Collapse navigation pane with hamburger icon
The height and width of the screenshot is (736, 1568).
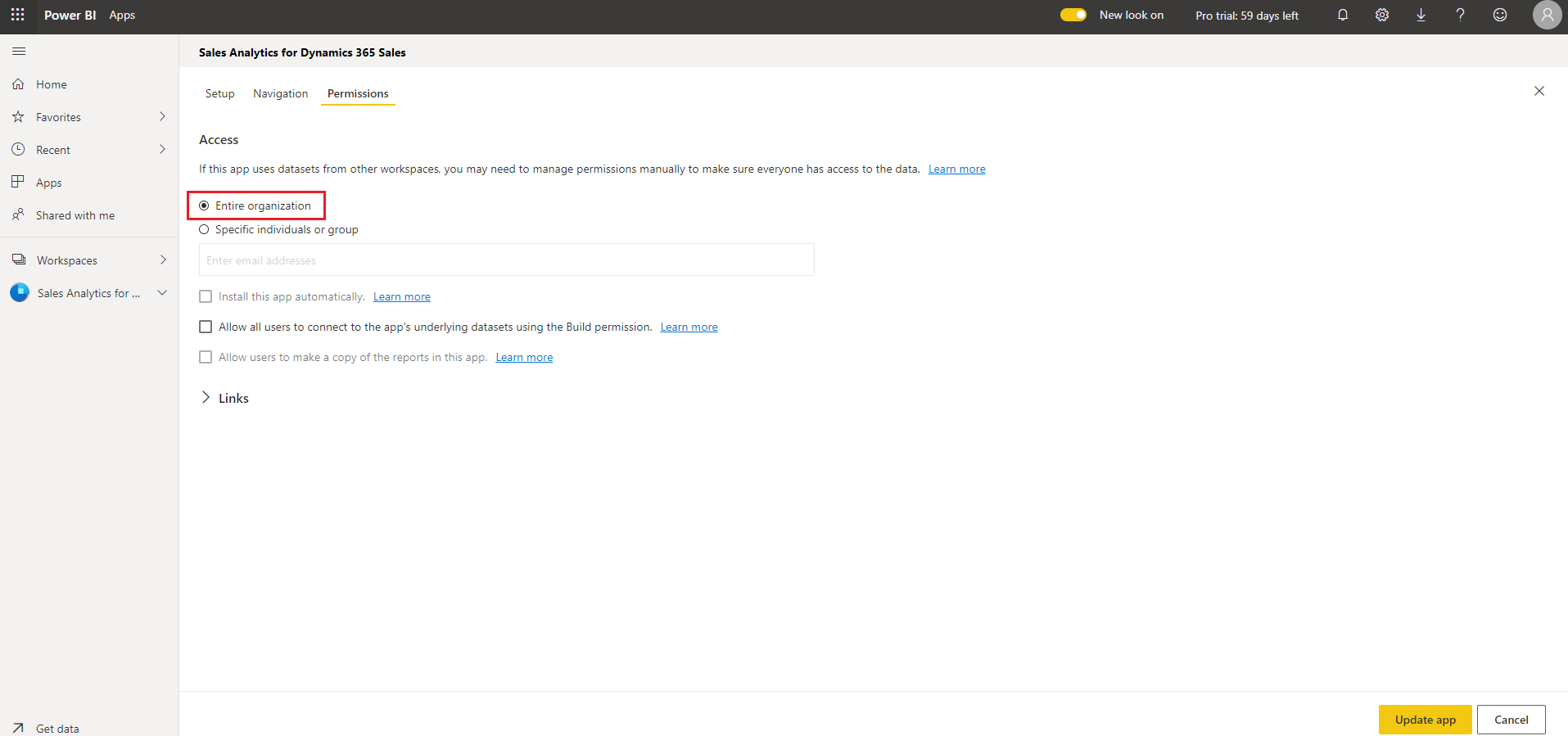19,52
